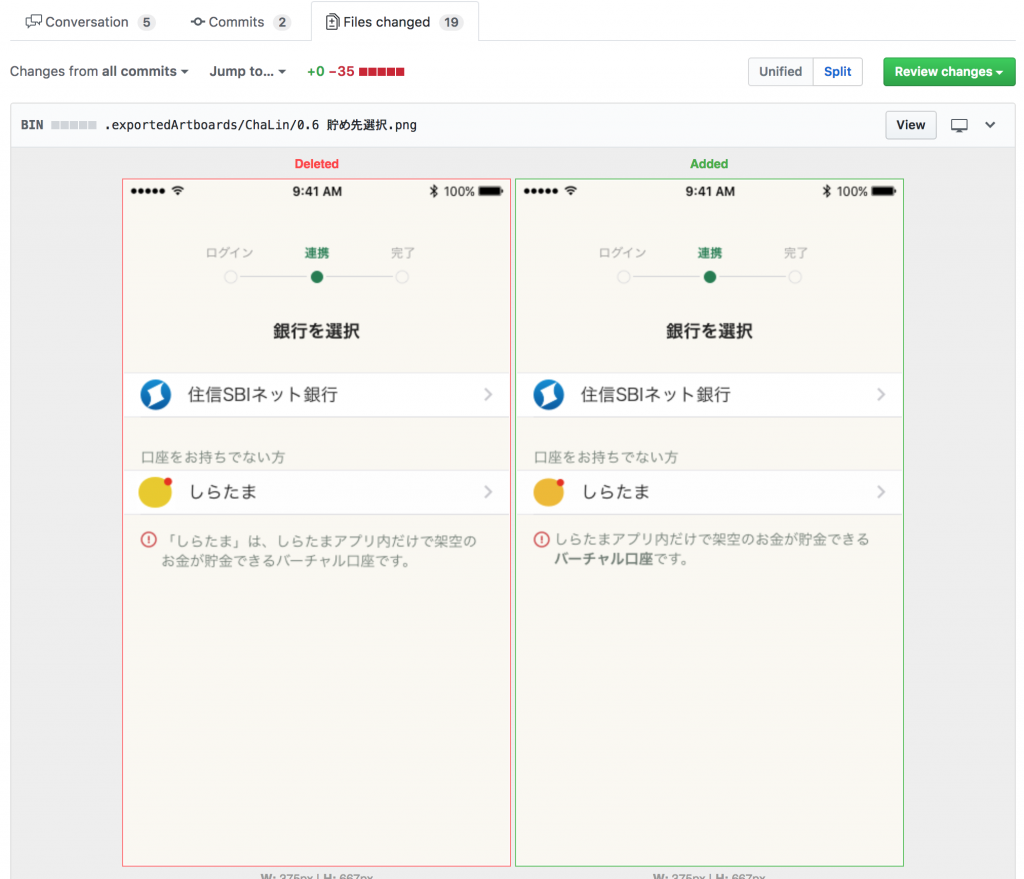The height and width of the screenshot is (879, 1024).
Task: Click battery icon in Added image status bar
Action: 884,191
